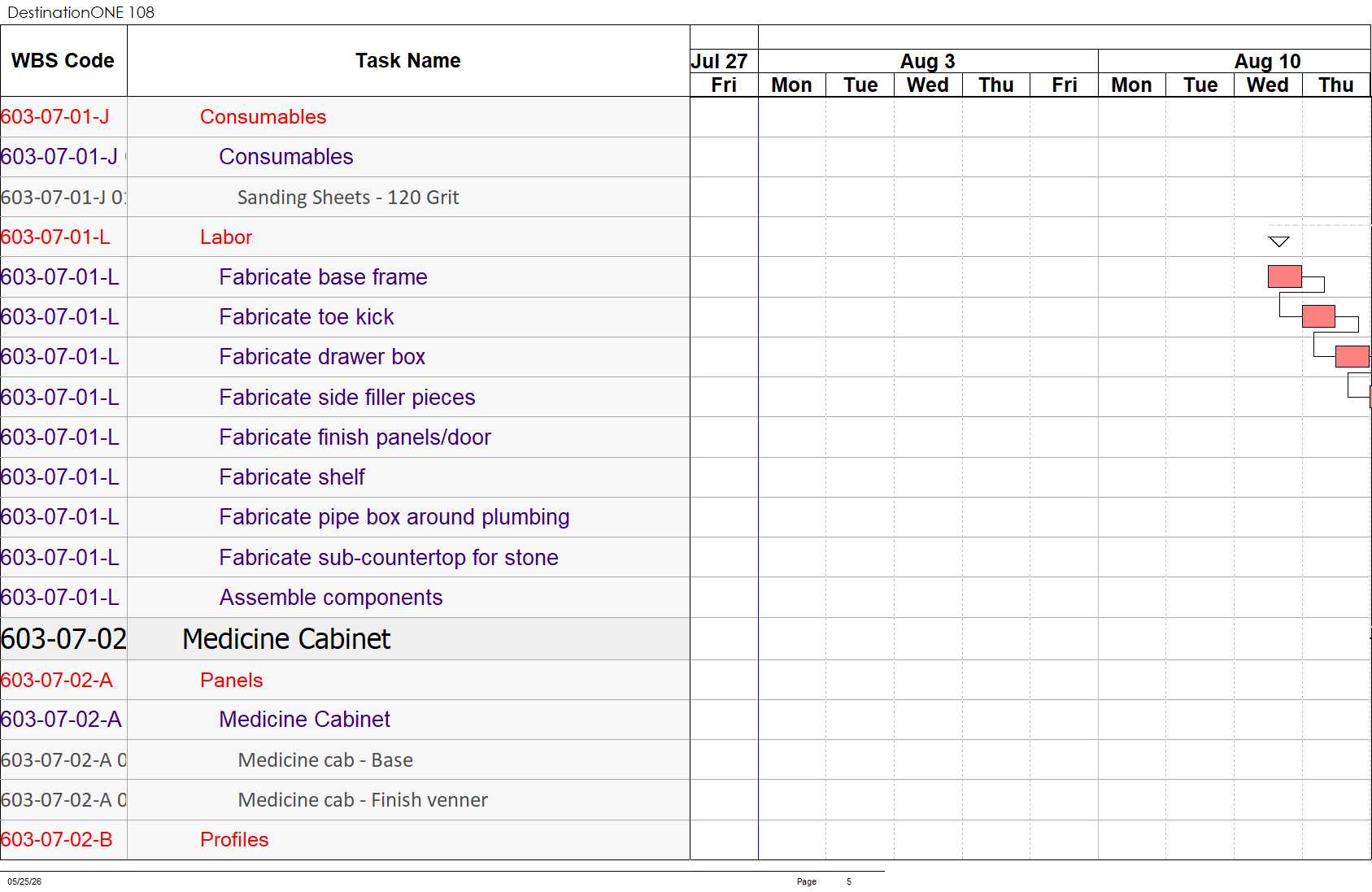Click Mon under Aug 10 header
Screen dimensions: 1372x892
click(1131, 85)
